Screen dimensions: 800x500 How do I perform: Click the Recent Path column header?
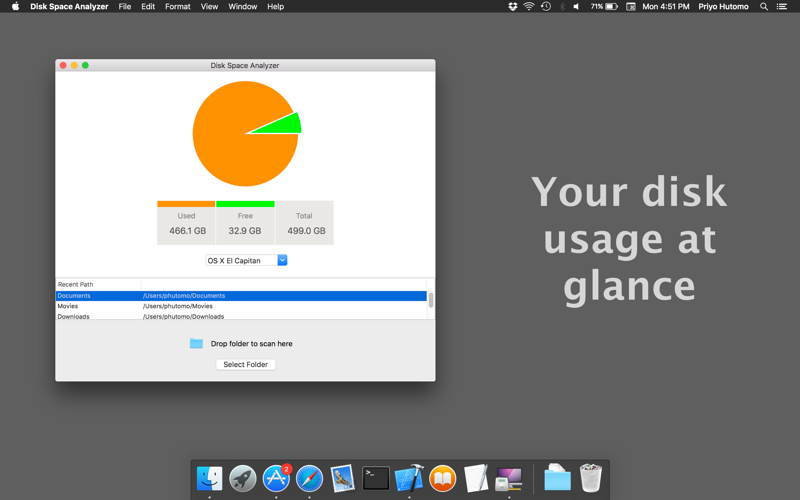[98, 284]
